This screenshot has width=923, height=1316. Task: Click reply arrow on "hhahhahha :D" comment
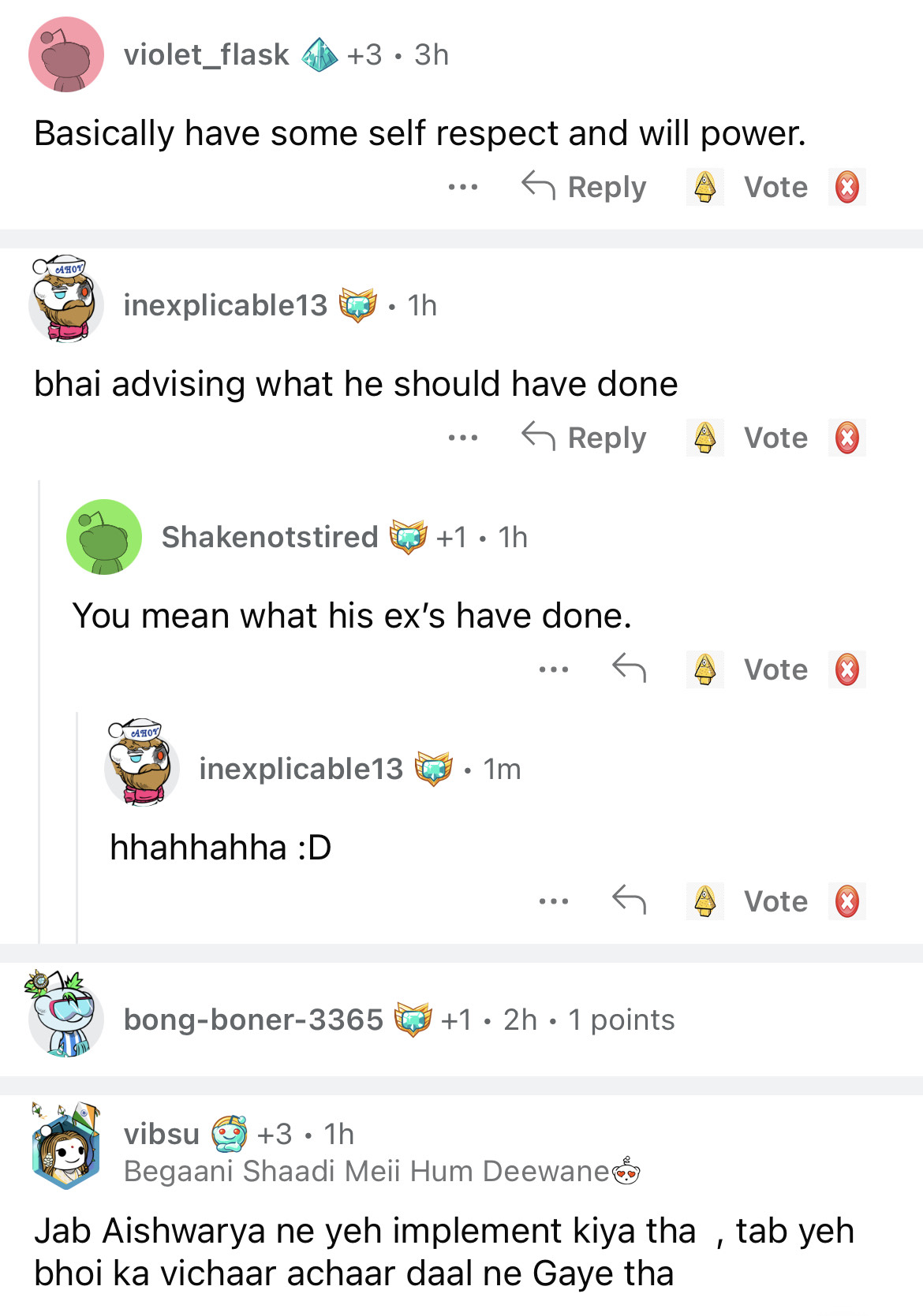tap(629, 900)
